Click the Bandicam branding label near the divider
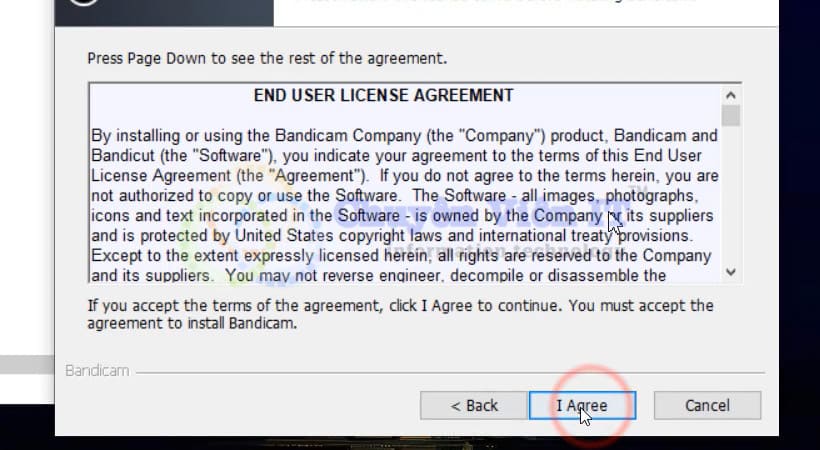The image size is (820, 450). coord(97,370)
